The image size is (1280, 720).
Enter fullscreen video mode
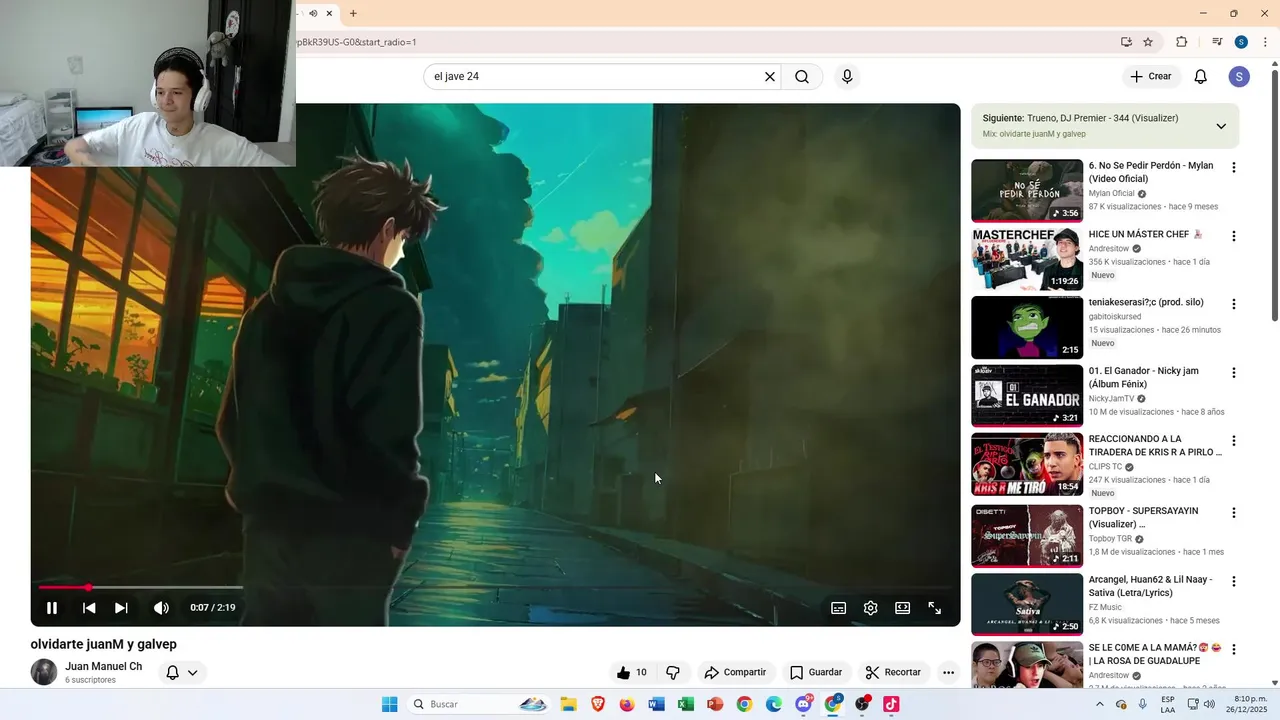point(935,608)
